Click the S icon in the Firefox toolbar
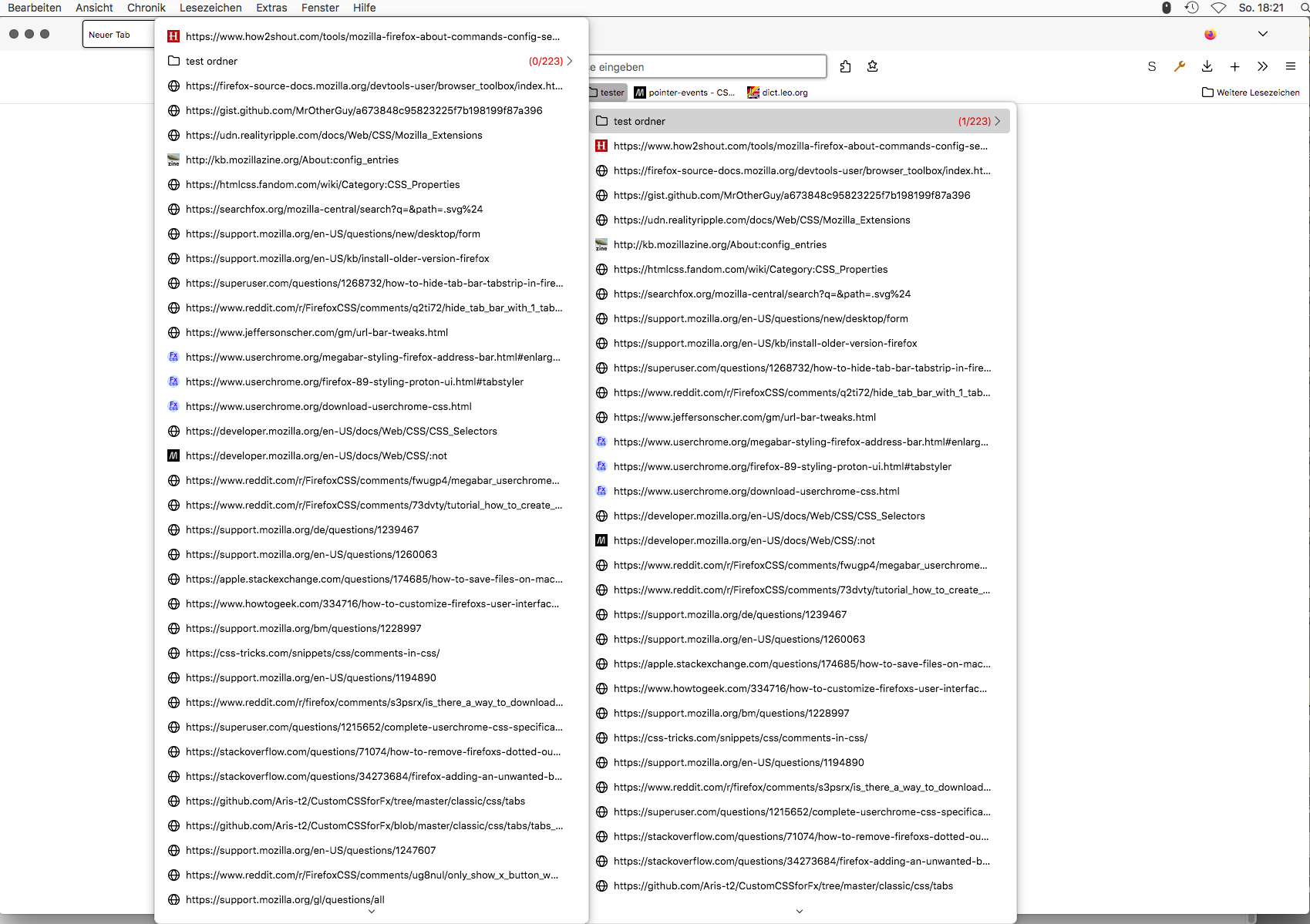The image size is (1310, 924). pos(1152,66)
